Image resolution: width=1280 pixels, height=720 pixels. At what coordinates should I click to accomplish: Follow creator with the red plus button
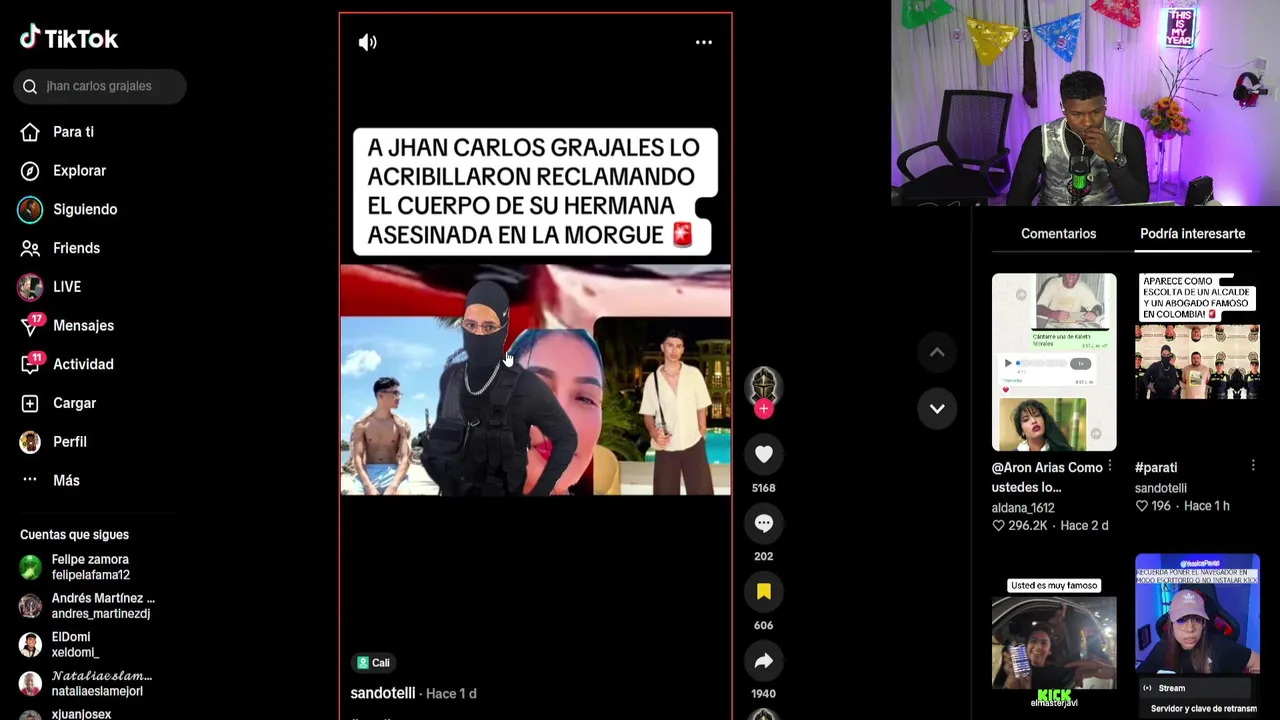click(x=763, y=408)
